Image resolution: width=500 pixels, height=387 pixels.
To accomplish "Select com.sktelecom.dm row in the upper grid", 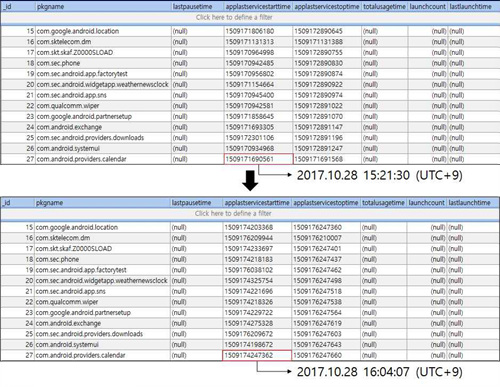I will [x=250, y=42].
